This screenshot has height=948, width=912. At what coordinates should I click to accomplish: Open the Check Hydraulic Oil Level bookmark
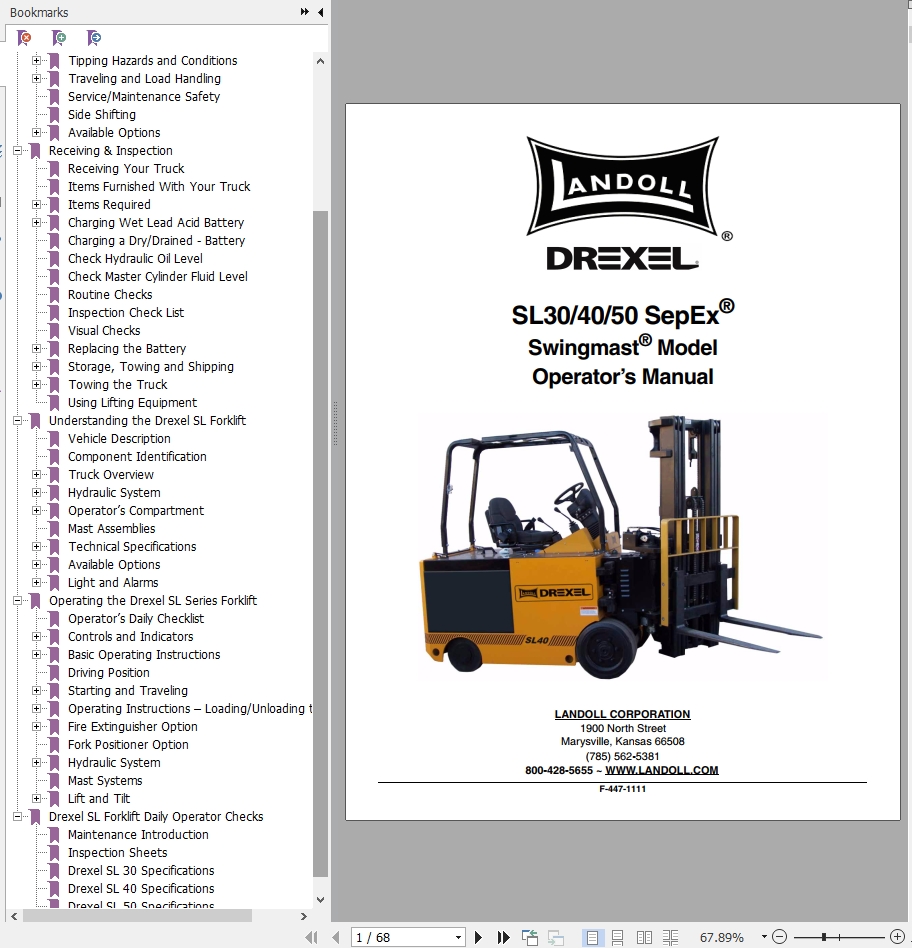click(135, 259)
